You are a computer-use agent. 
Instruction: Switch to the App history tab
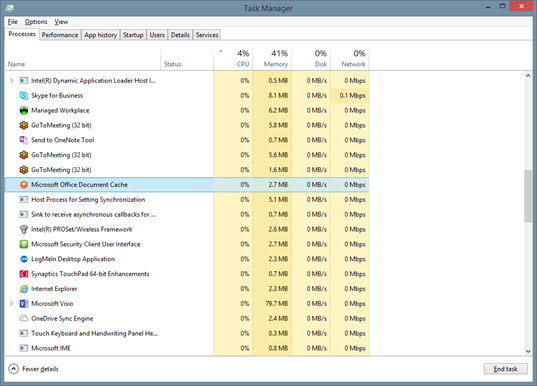(100, 35)
